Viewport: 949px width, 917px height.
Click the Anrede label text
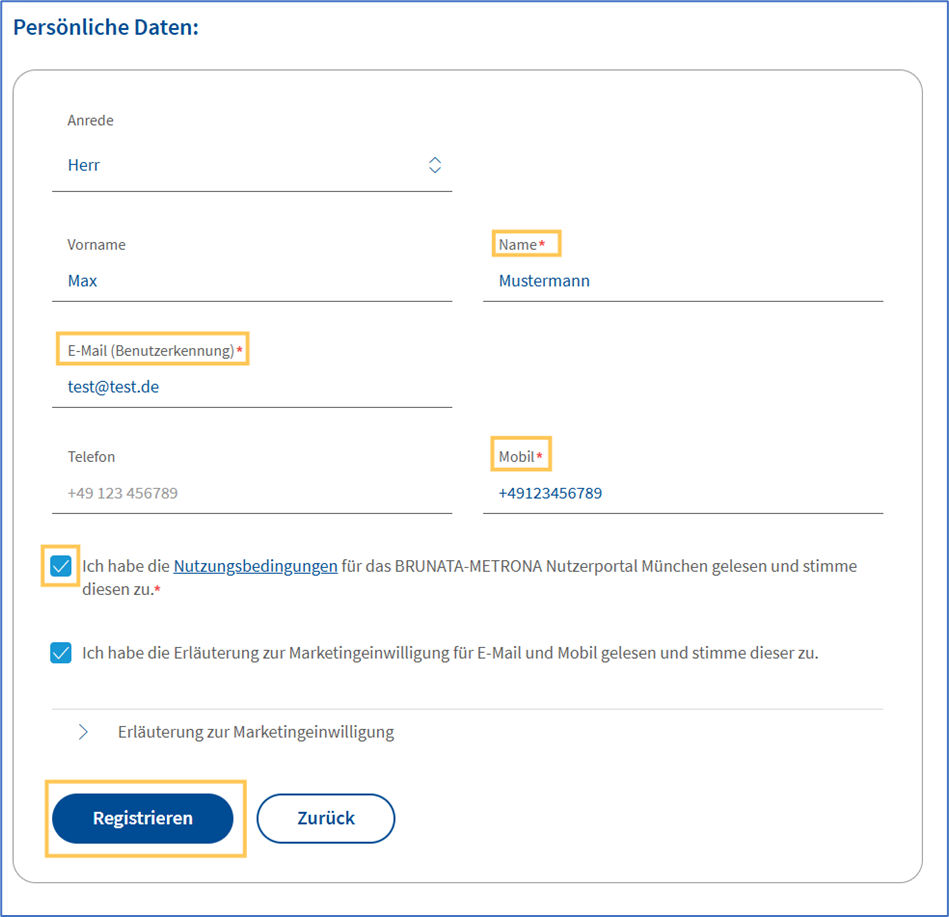[x=90, y=120]
